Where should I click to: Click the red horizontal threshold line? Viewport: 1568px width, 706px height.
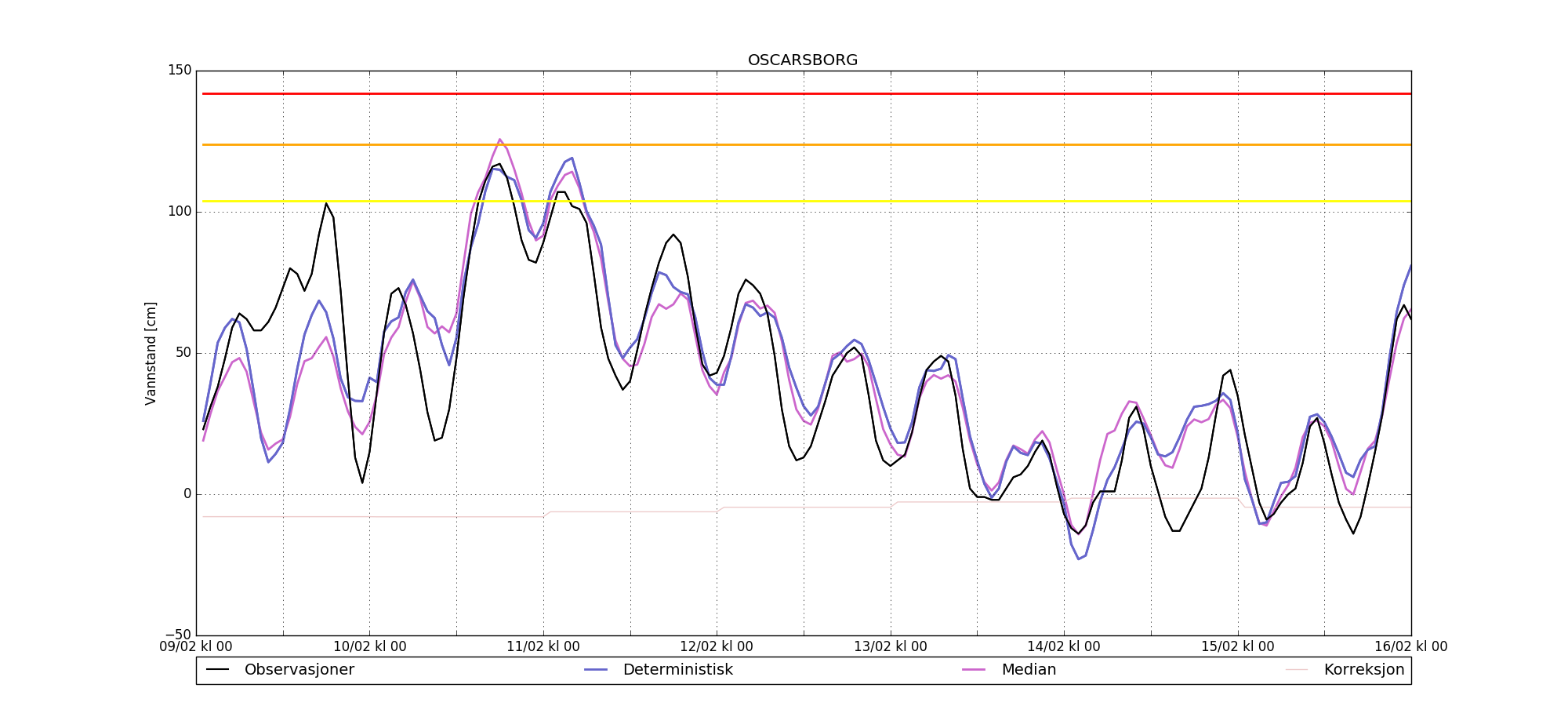(784, 93)
